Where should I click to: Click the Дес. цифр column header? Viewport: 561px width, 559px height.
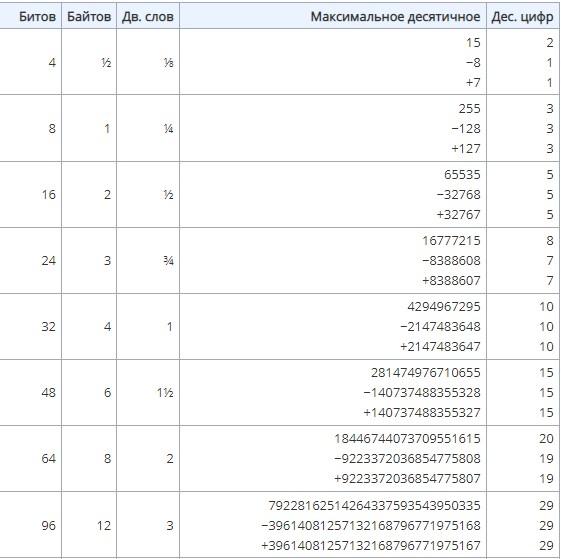point(522,16)
